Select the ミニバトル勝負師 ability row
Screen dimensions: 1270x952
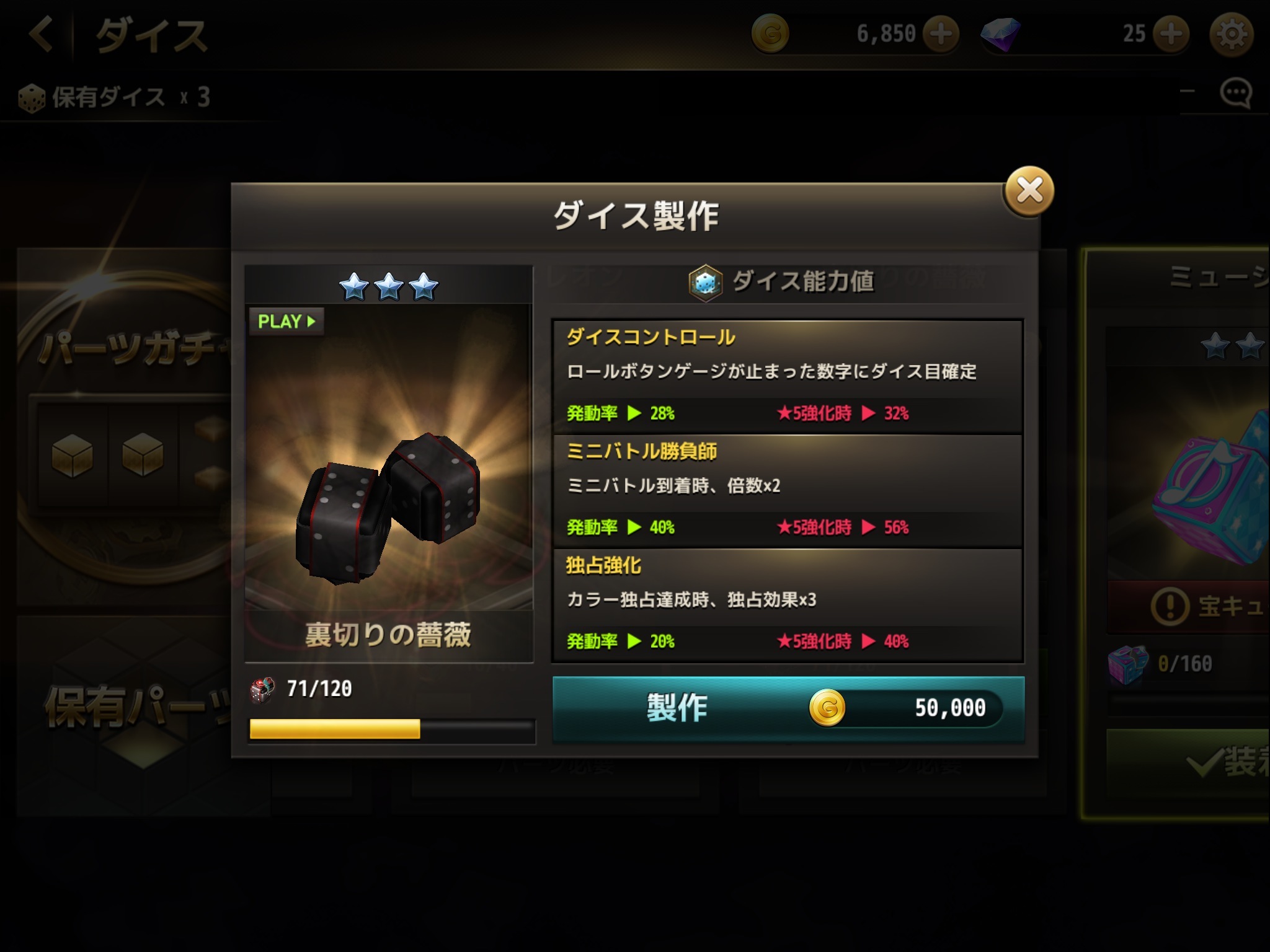tap(788, 491)
